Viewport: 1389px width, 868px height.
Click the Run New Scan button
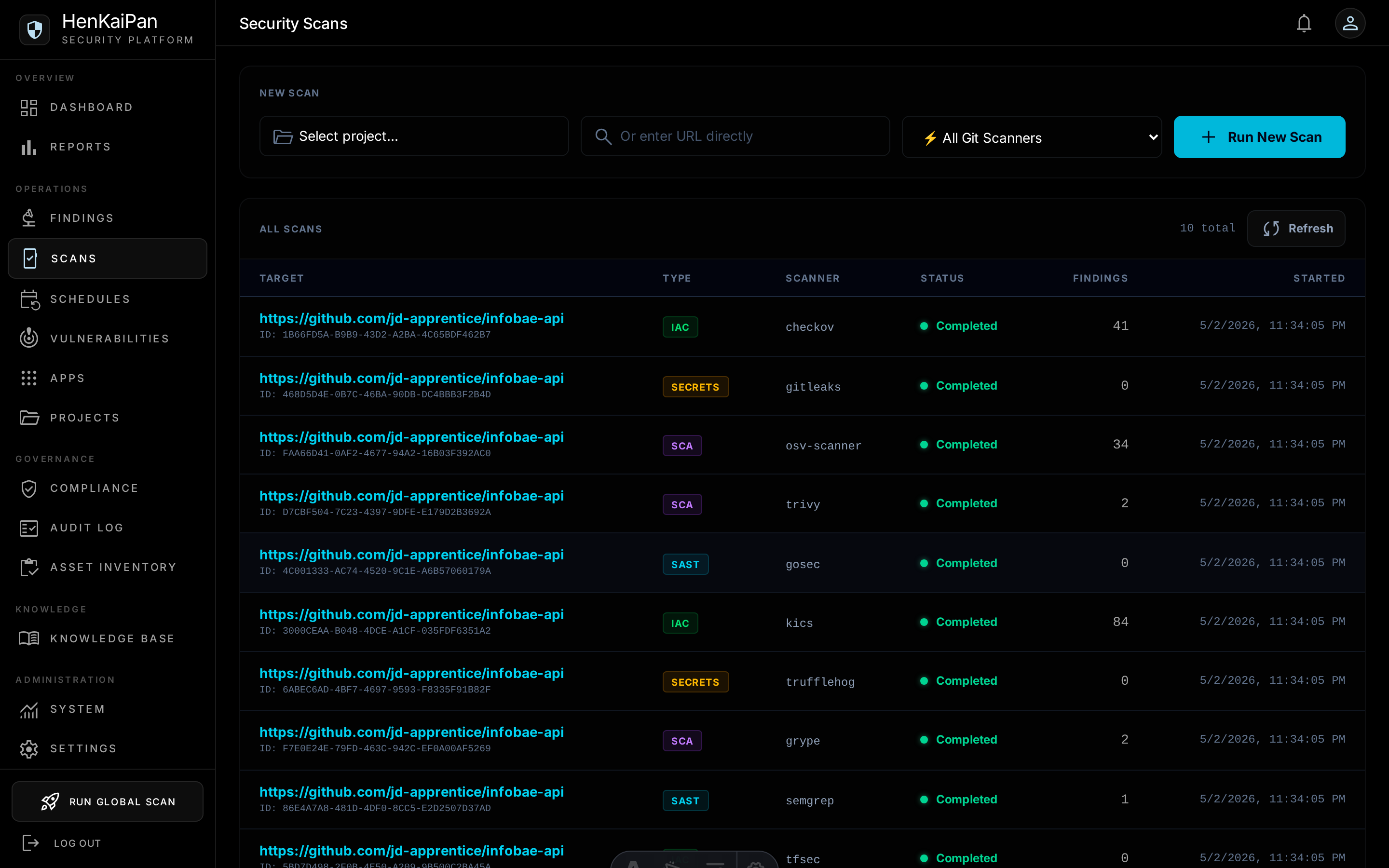pos(1259,137)
